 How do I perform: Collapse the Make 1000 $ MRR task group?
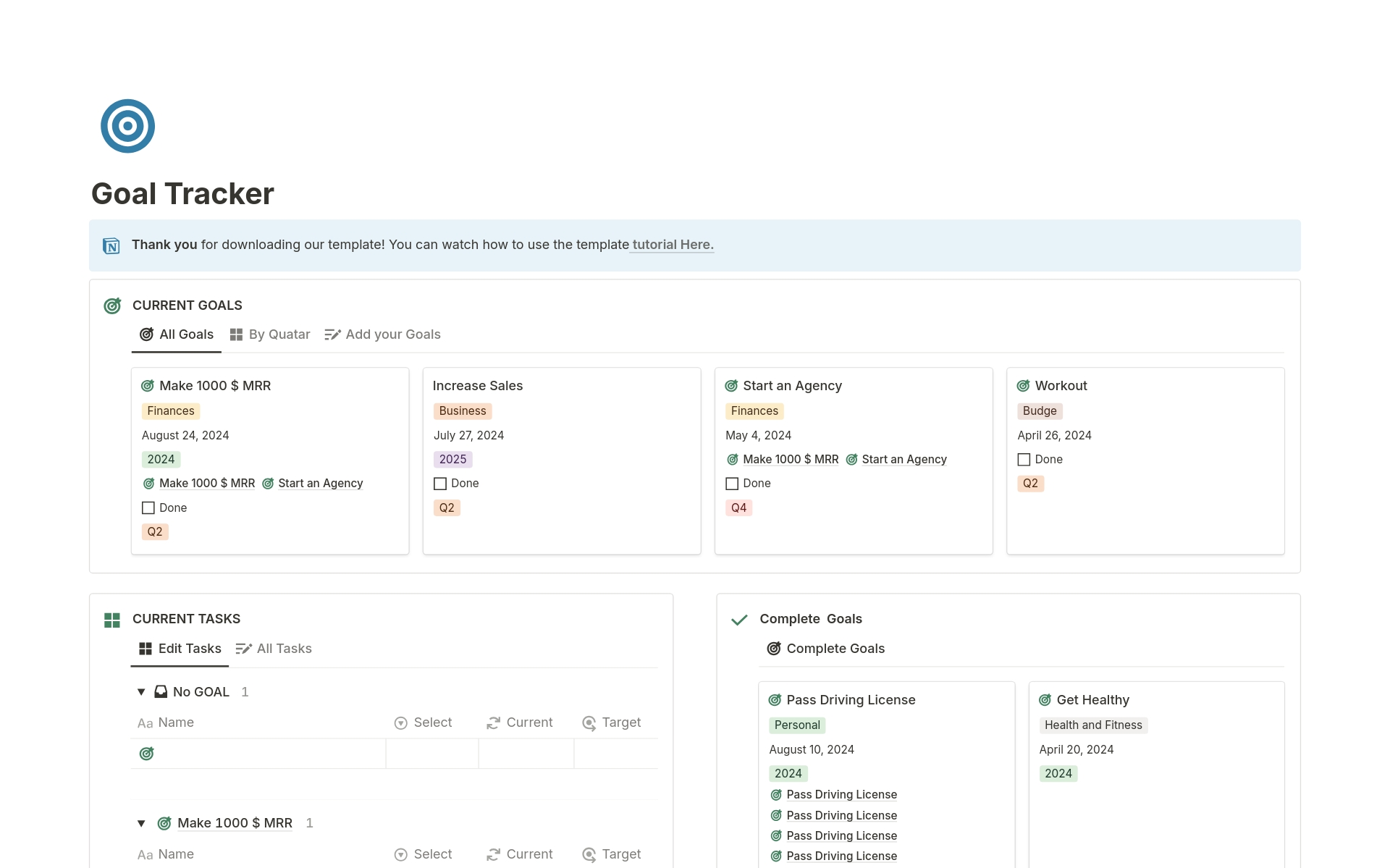pos(141,823)
